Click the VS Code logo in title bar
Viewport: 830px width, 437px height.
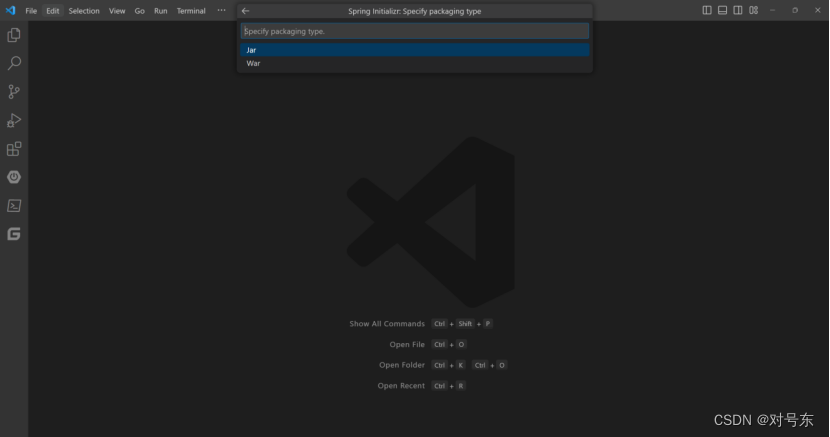pyautogui.click(x=11, y=11)
